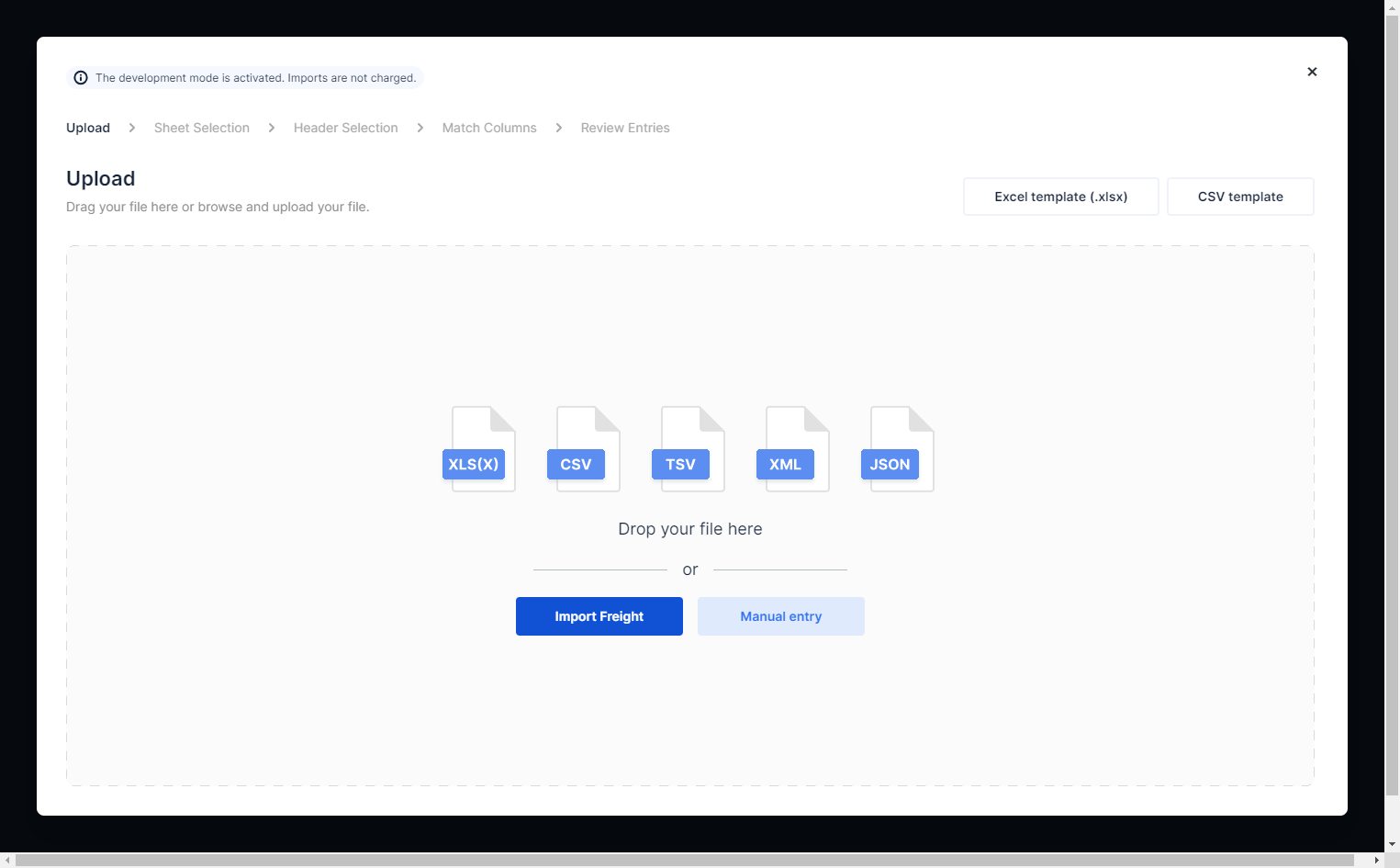This screenshot has width=1400, height=868.
Task: Click the development mode info icon
Action: 81,78
